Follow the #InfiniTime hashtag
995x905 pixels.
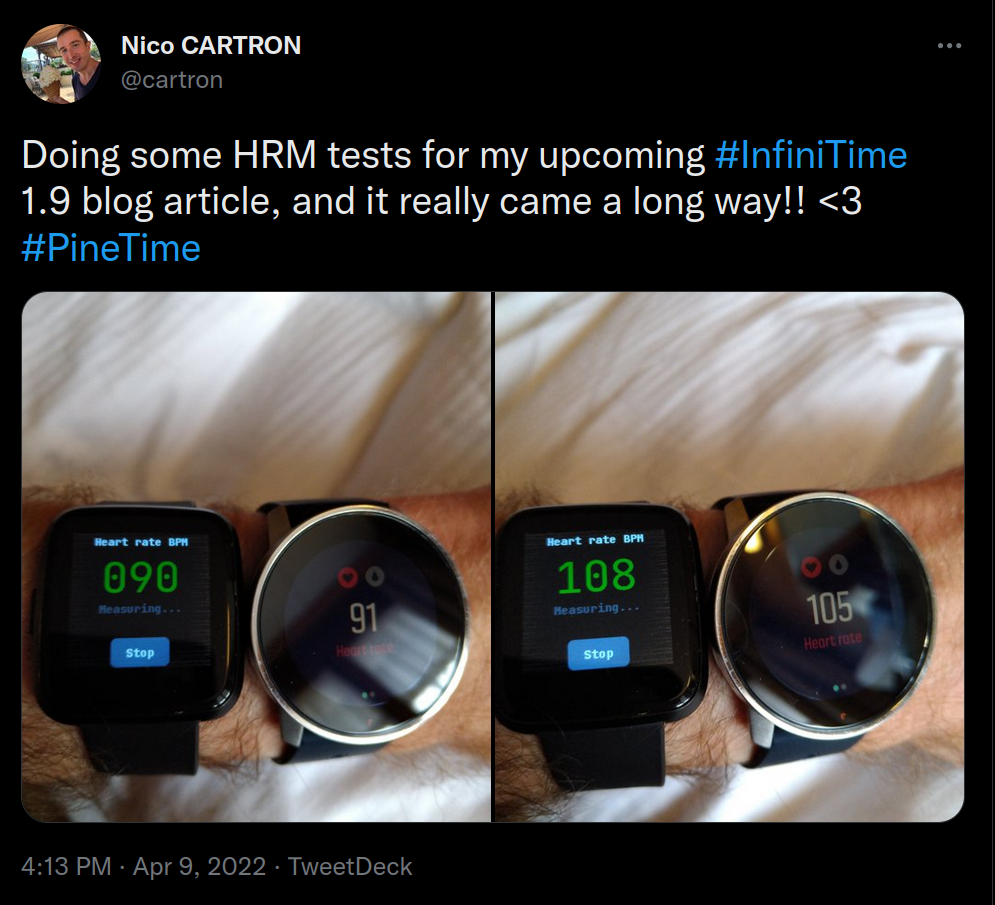click(x=811, y=155)
